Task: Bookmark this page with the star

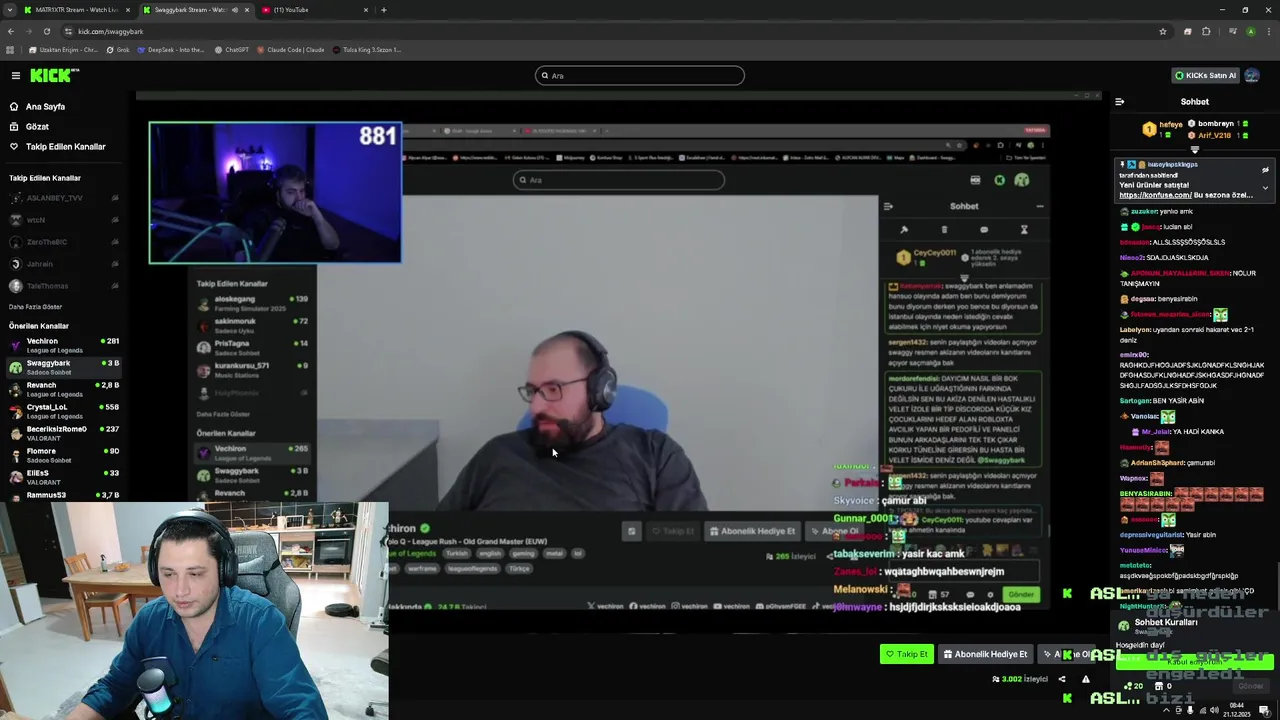Action: (1163, 31)
